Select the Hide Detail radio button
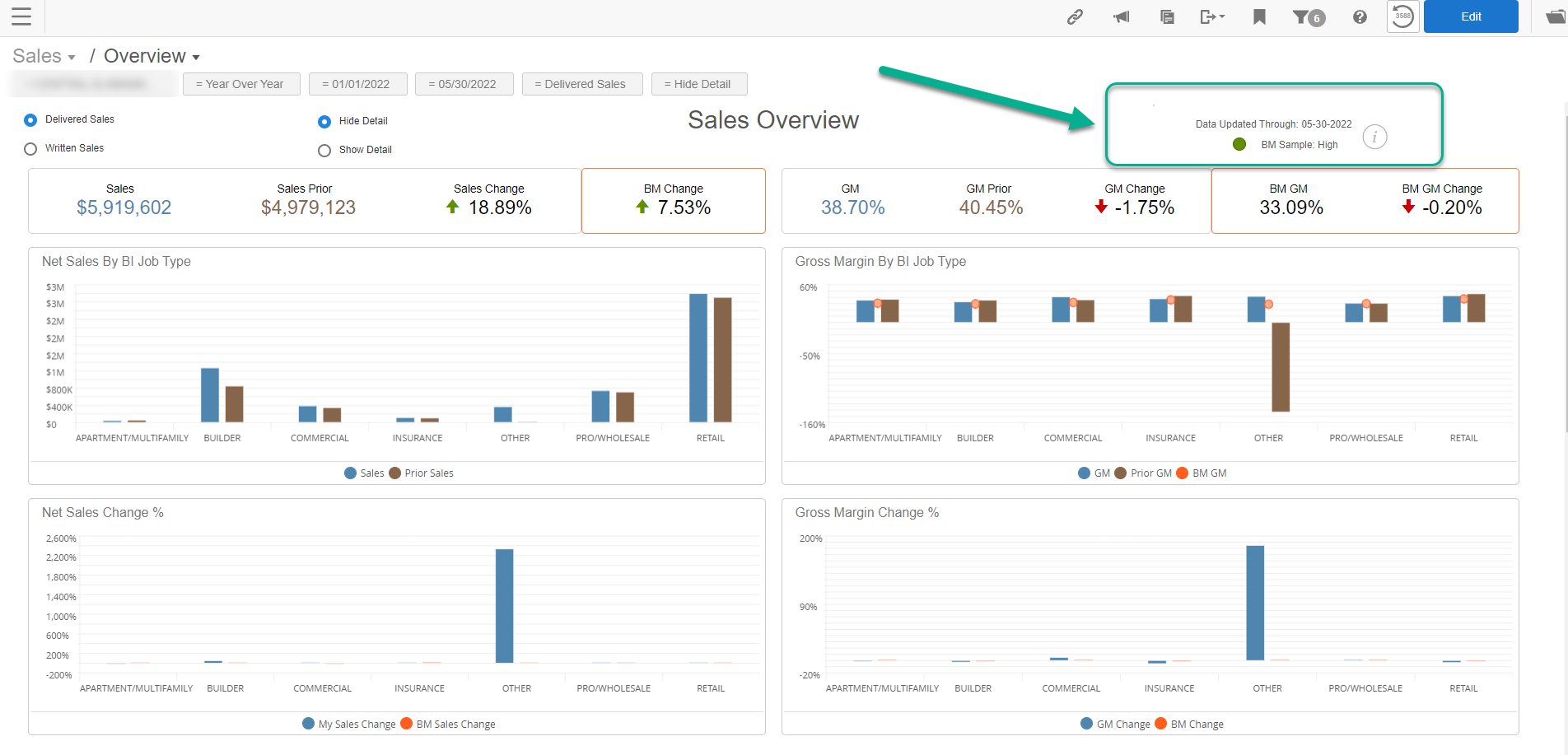The height and width of the screenshot is (755, 1568). coord(324,122)
